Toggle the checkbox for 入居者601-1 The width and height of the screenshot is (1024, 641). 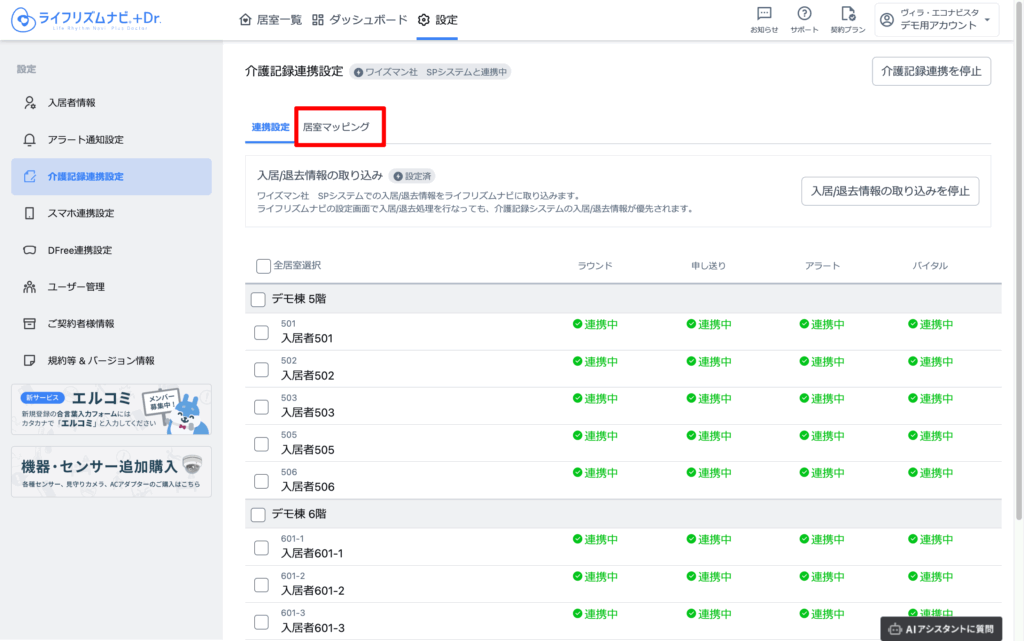click(x=261, y=547)
